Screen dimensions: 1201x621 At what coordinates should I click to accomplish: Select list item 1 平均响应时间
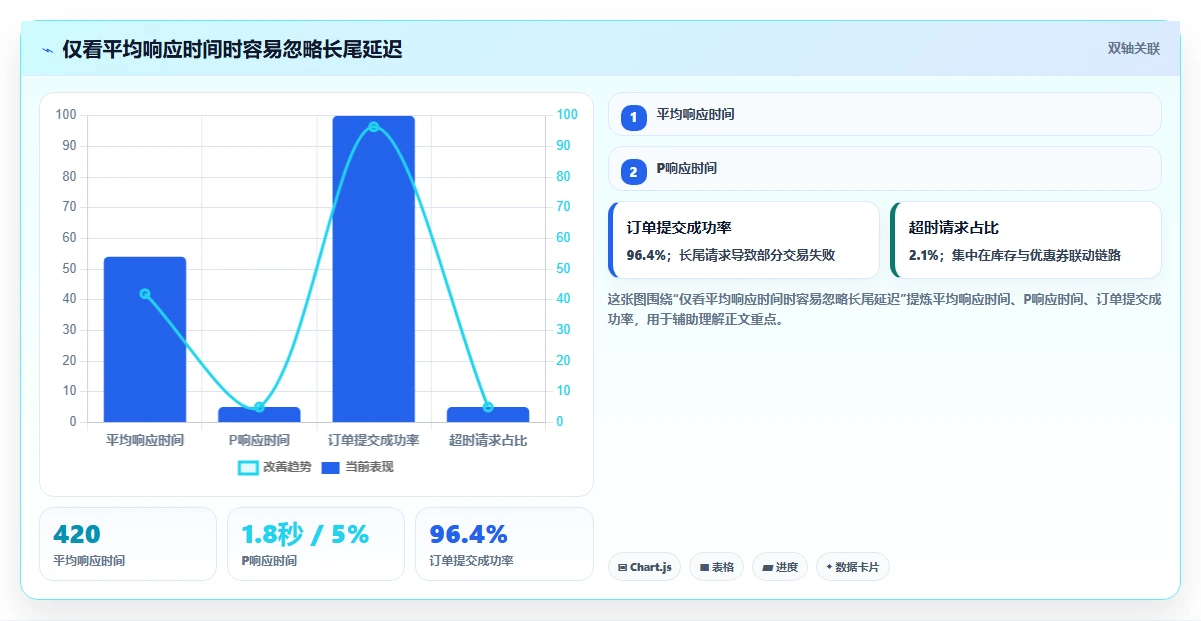point(885,114)
